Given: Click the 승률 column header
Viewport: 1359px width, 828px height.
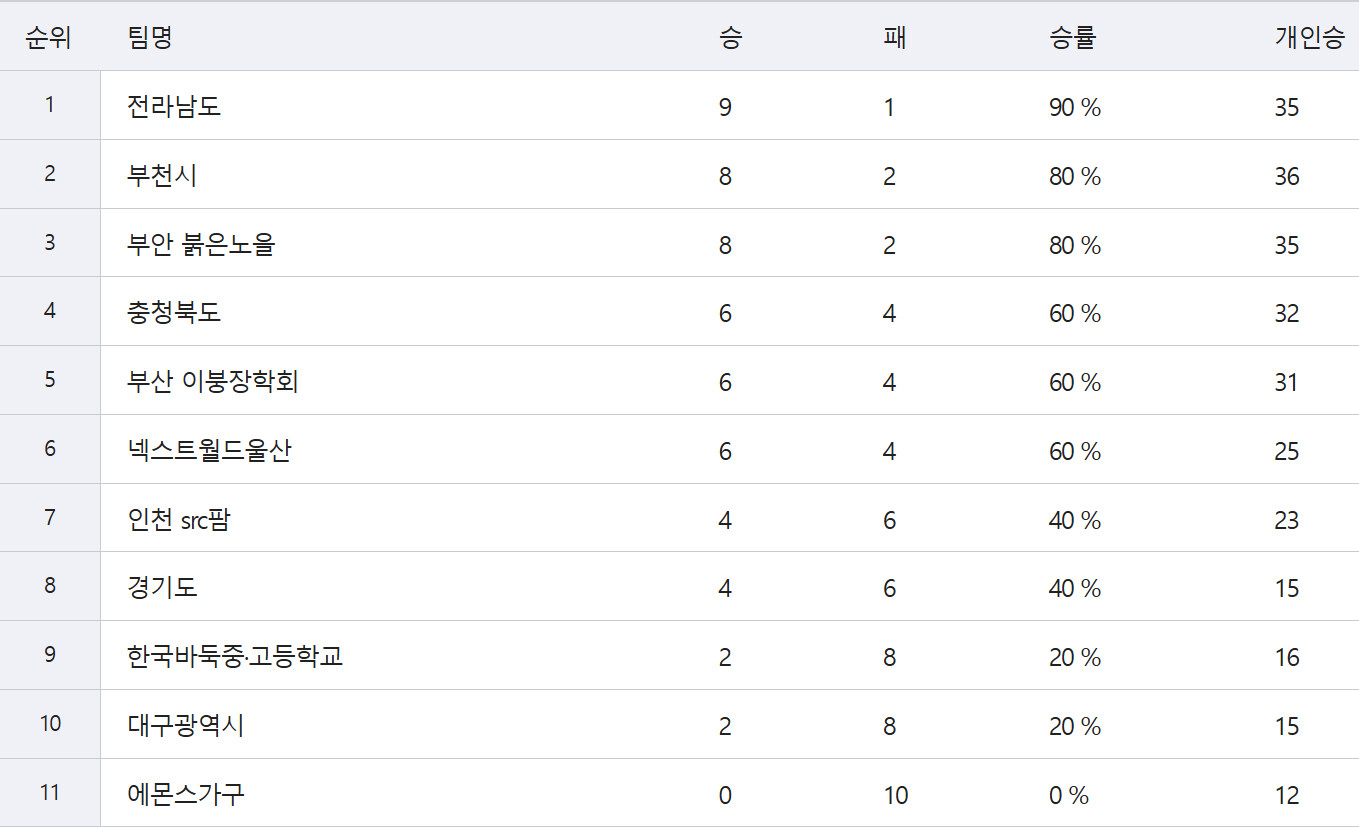Looking at the screenshot, I should pyautogui.click(x=1073, y=38).
